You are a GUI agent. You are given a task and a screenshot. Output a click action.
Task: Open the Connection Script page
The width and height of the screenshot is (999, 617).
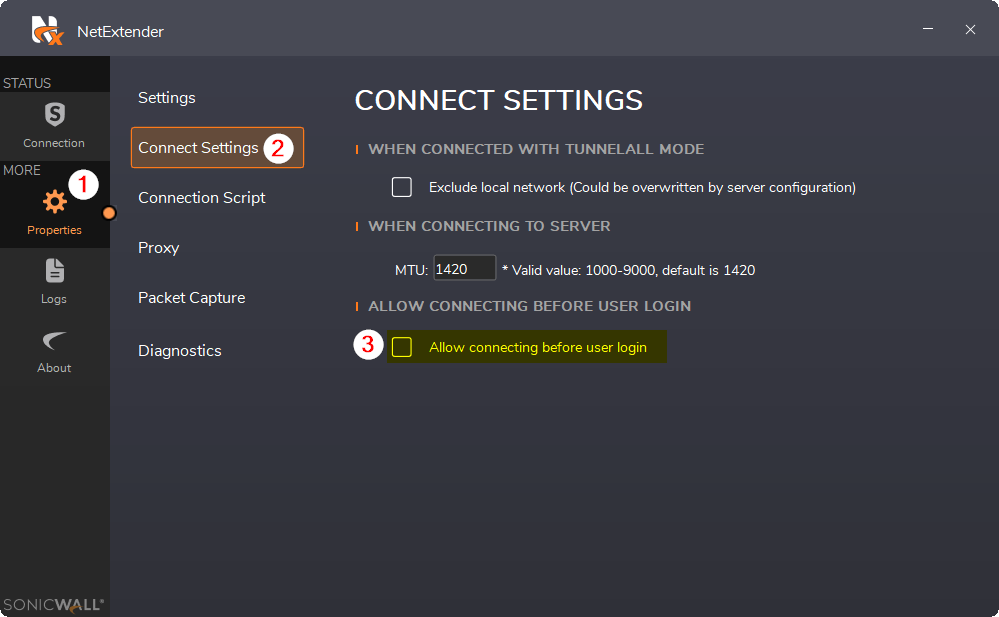[201, 198]
